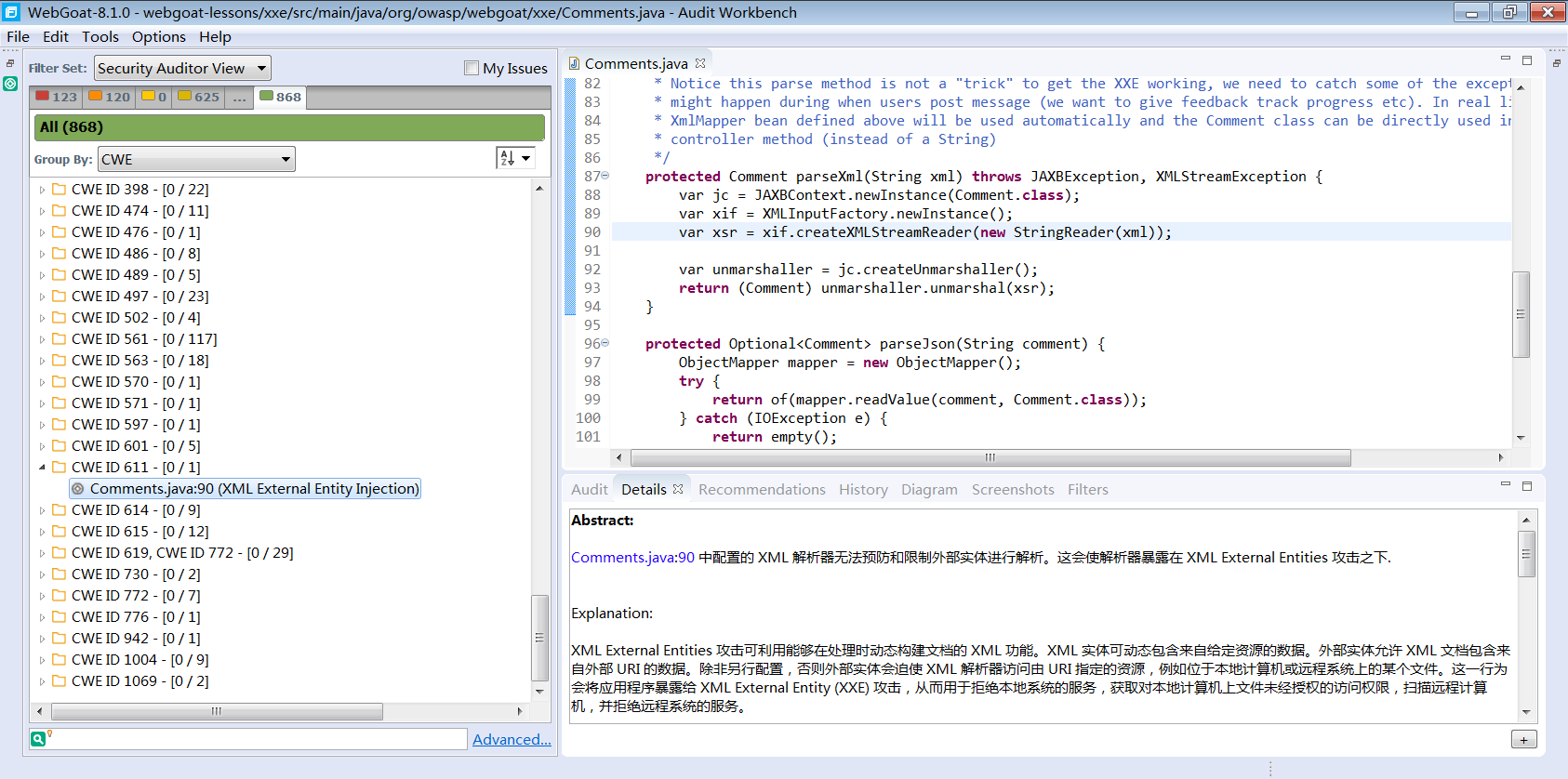The height and width of the screenshot is (779, 1568).
Task: Open the Edit menu
Action: 56,36
